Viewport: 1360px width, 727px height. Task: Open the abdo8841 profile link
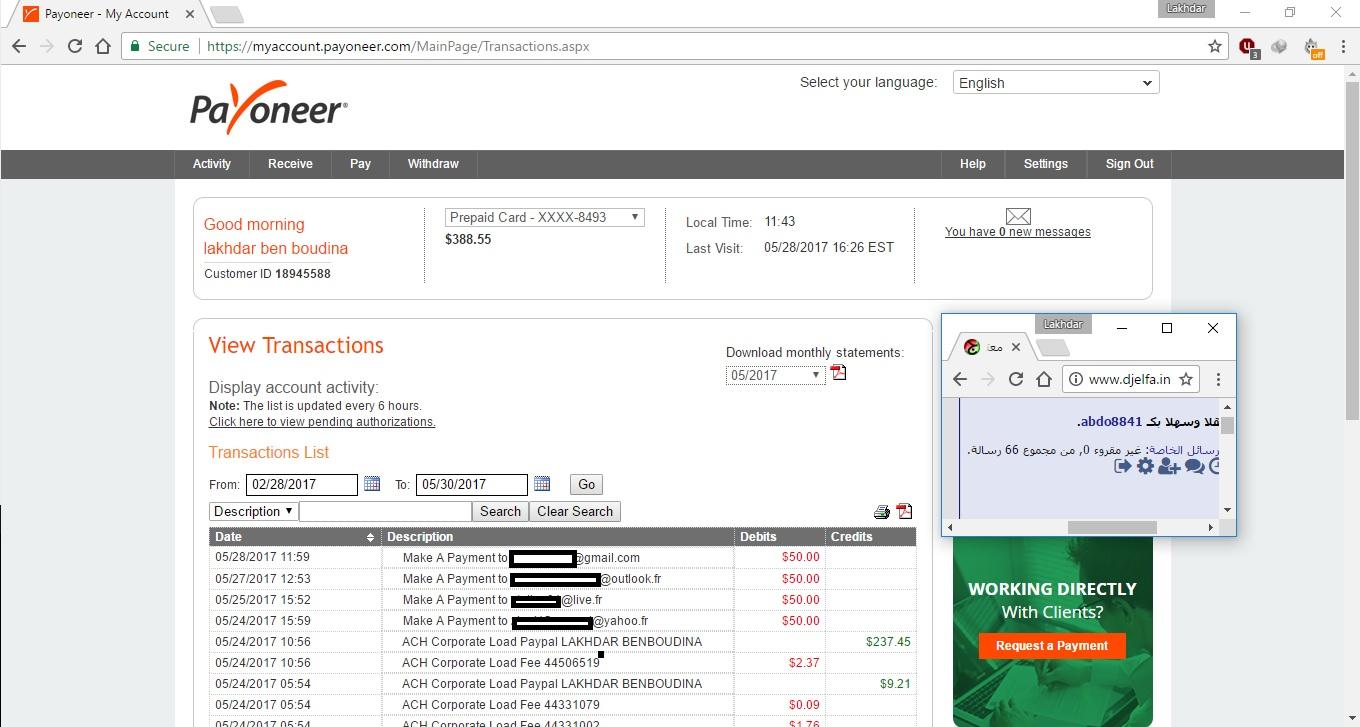1111,422
